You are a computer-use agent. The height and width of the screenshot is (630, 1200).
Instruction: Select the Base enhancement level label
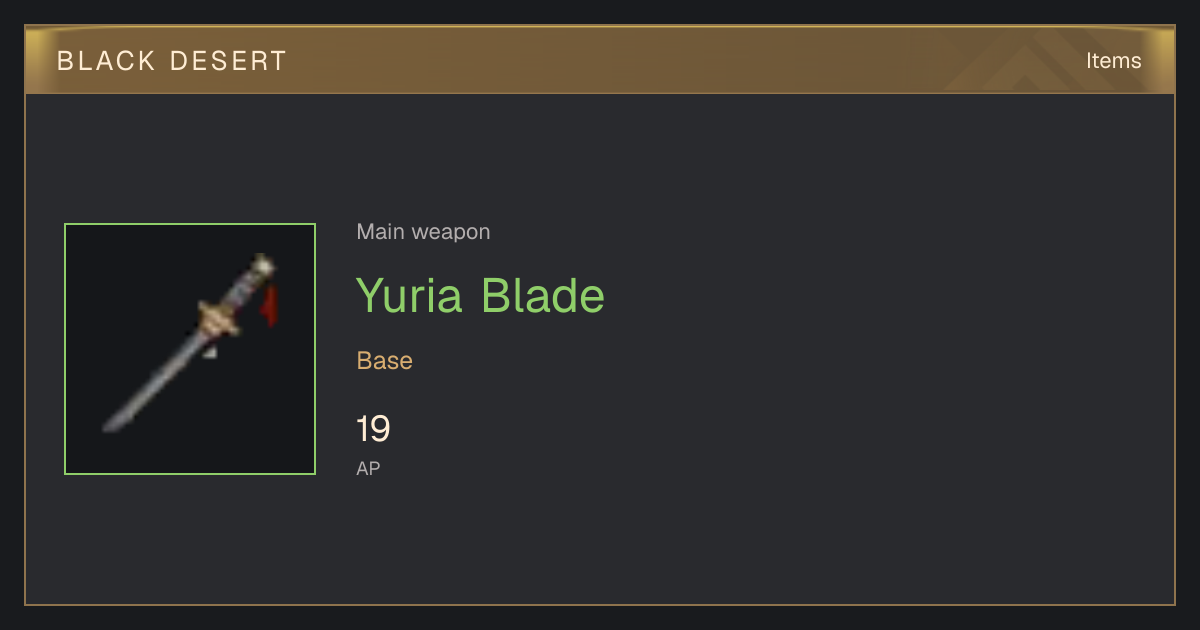click(385, 360)
